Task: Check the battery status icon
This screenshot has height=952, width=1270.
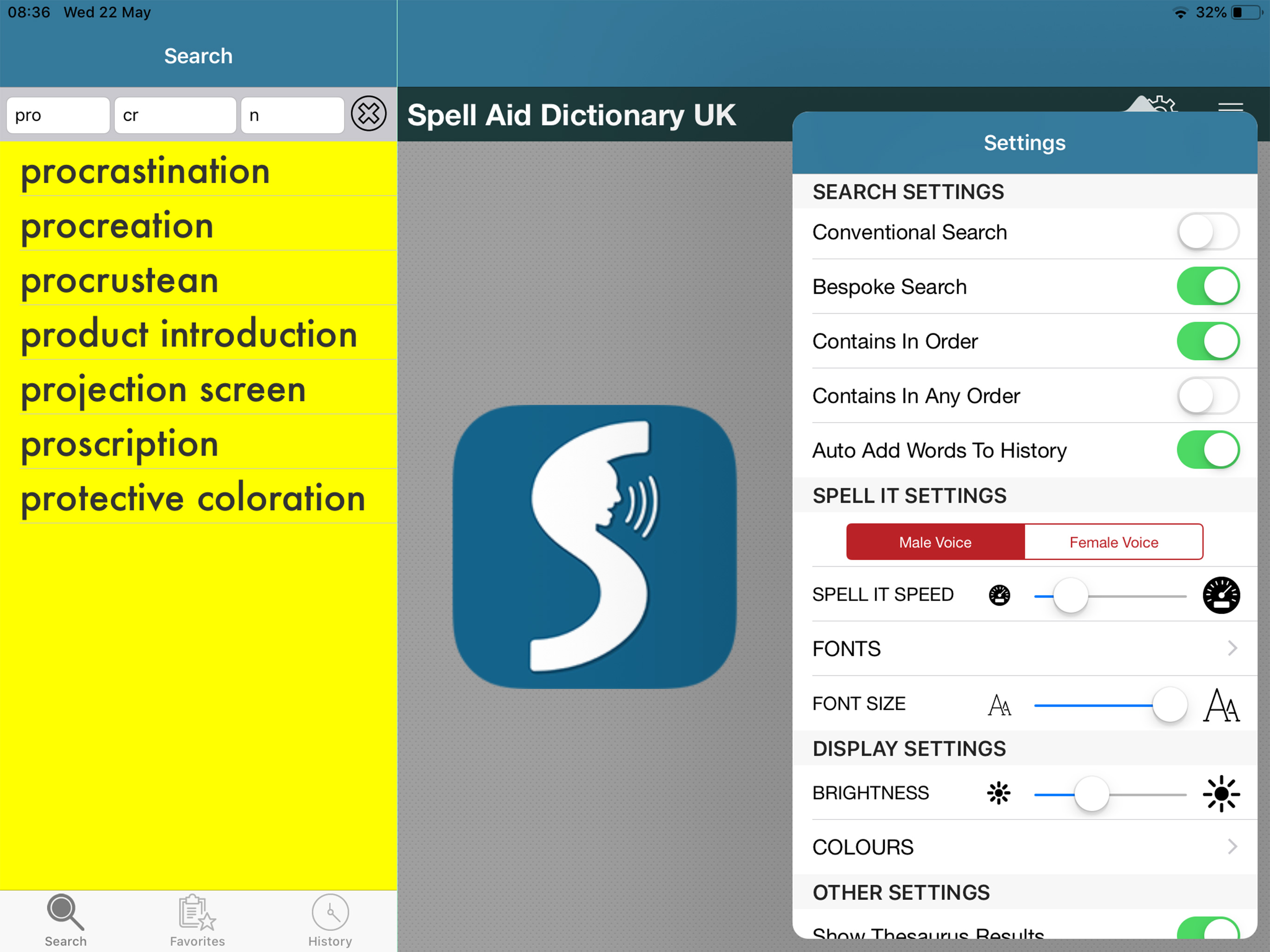Action: coord(1247,13)
